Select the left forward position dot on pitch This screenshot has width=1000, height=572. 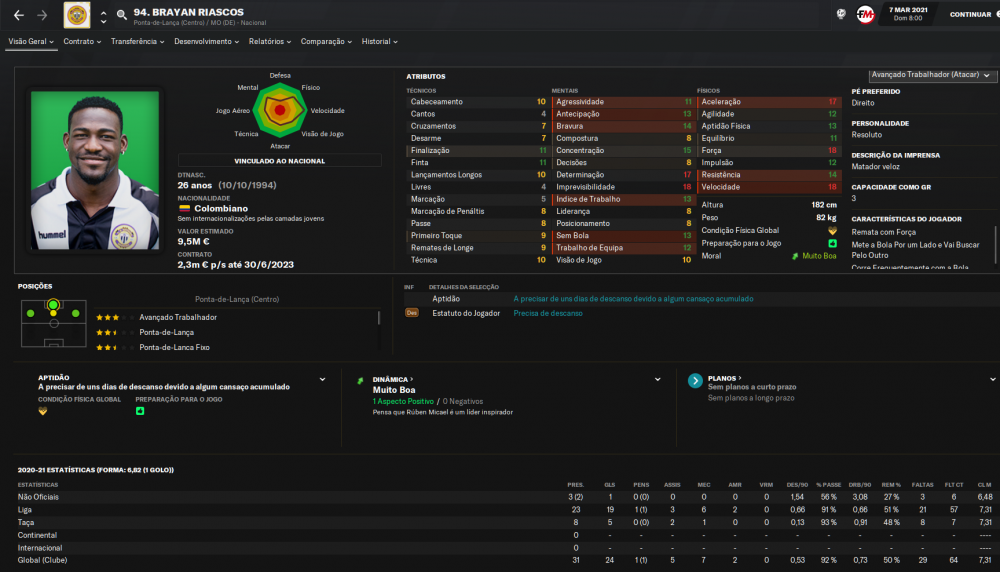31,313
